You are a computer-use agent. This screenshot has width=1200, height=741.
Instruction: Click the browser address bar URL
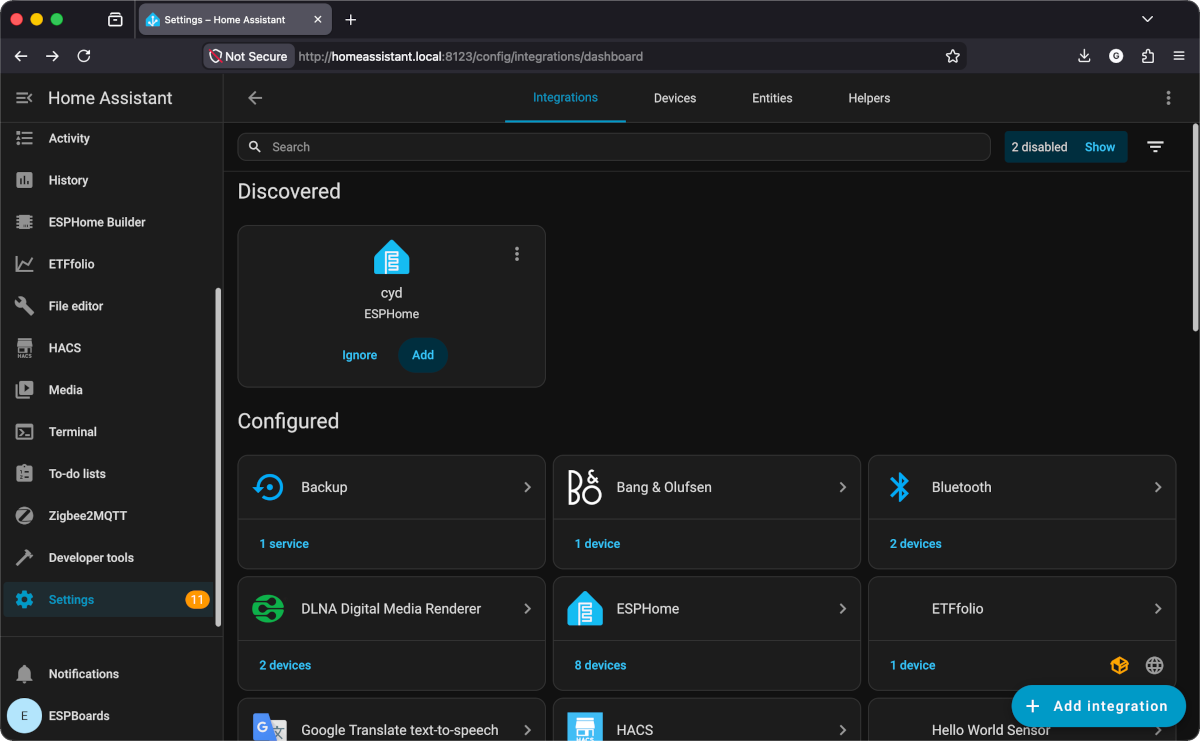[x=470, y=56]
